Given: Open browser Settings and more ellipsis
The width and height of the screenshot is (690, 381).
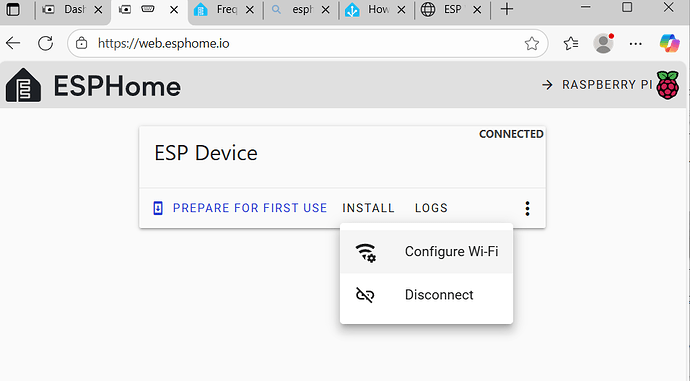Looking at the screenshot, I should click(635, 44).
